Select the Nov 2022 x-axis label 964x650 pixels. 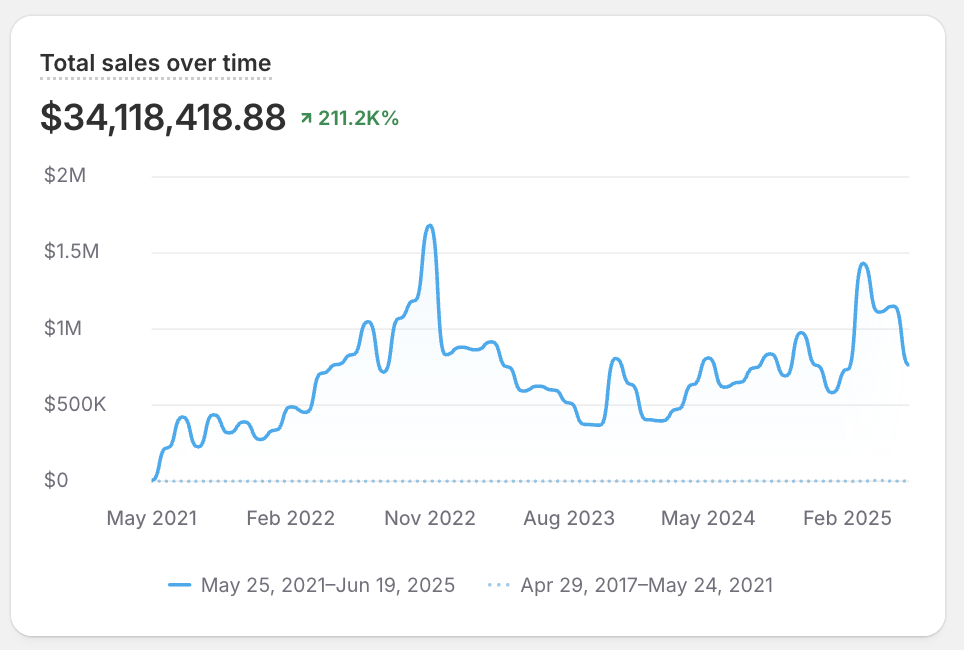[431, 518]
